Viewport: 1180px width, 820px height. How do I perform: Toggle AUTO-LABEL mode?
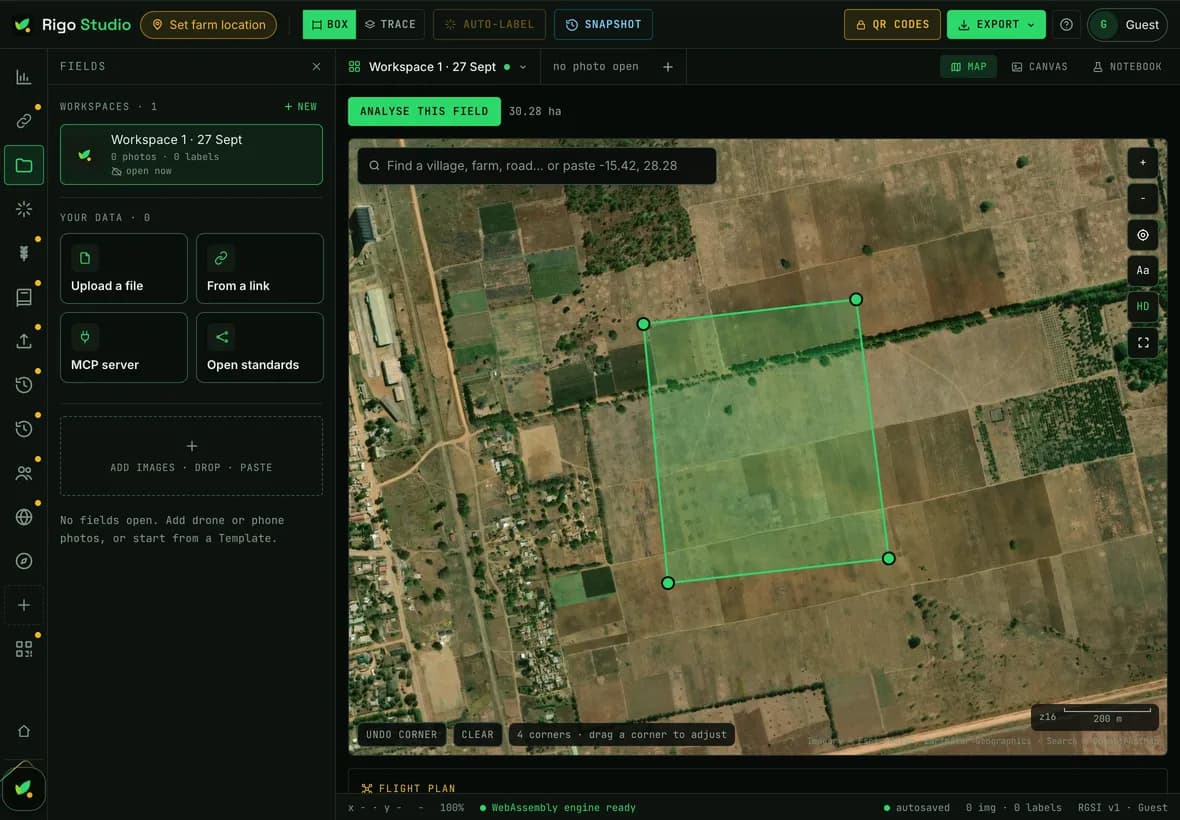point(489,25)
